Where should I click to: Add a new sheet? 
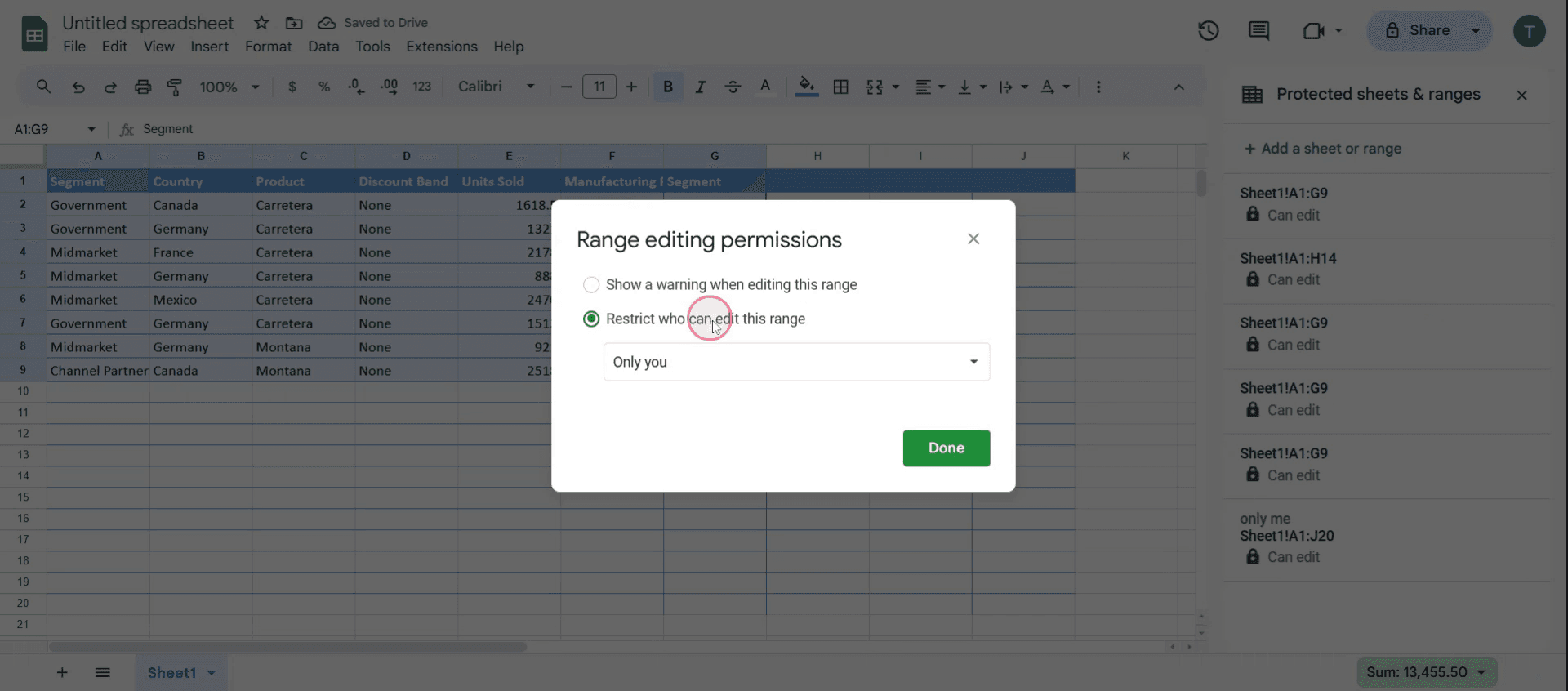(x=62, y=672)
